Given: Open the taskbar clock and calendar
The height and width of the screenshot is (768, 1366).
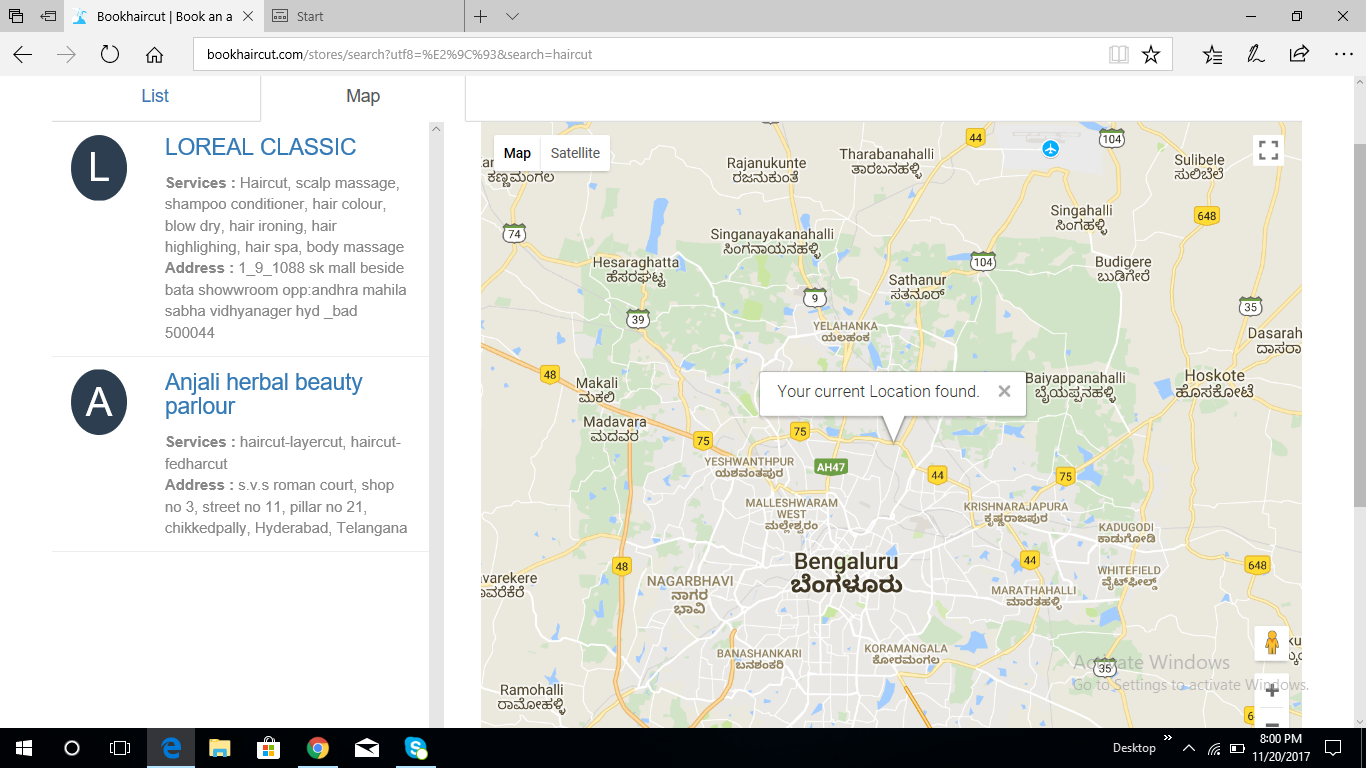Looking at the screenshot, I should [x=1281, y=748].
